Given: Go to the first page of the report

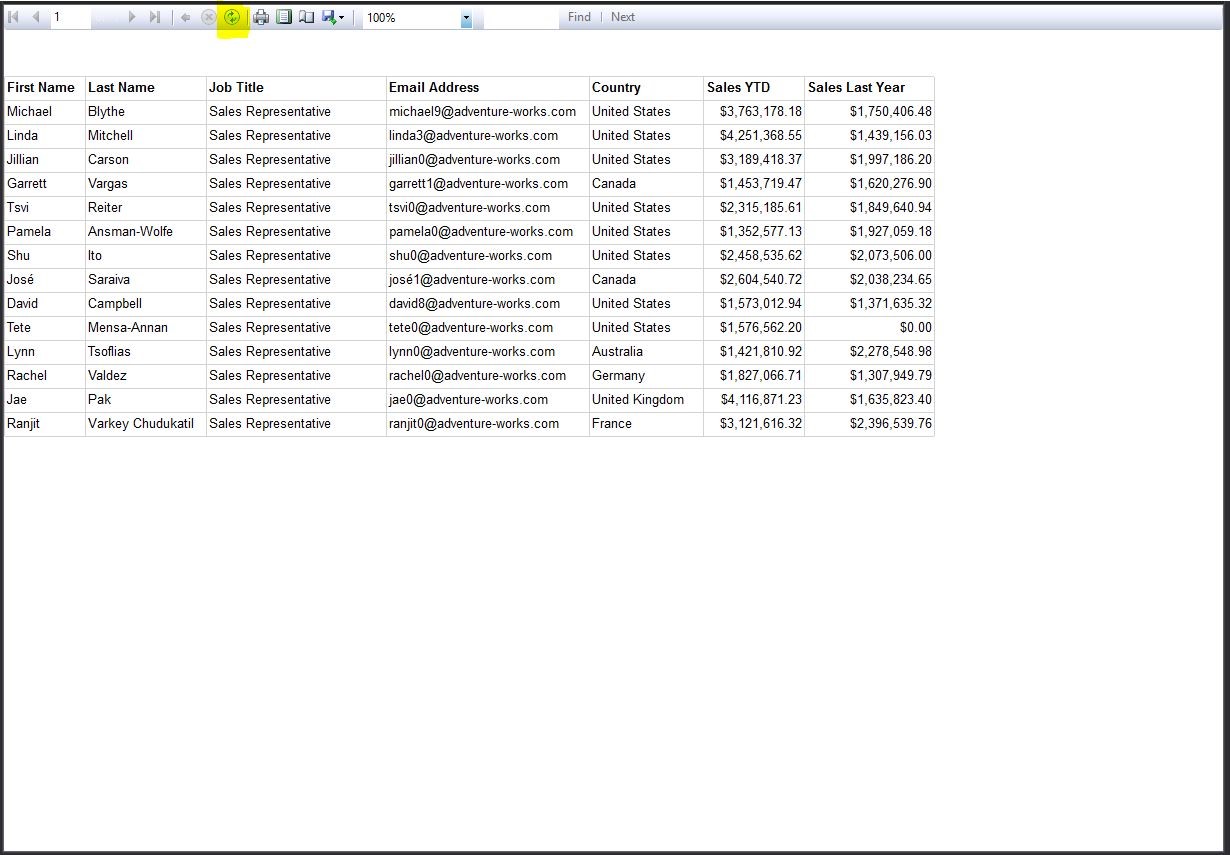Looking at the screenshot, I should [x=13, y=17].
